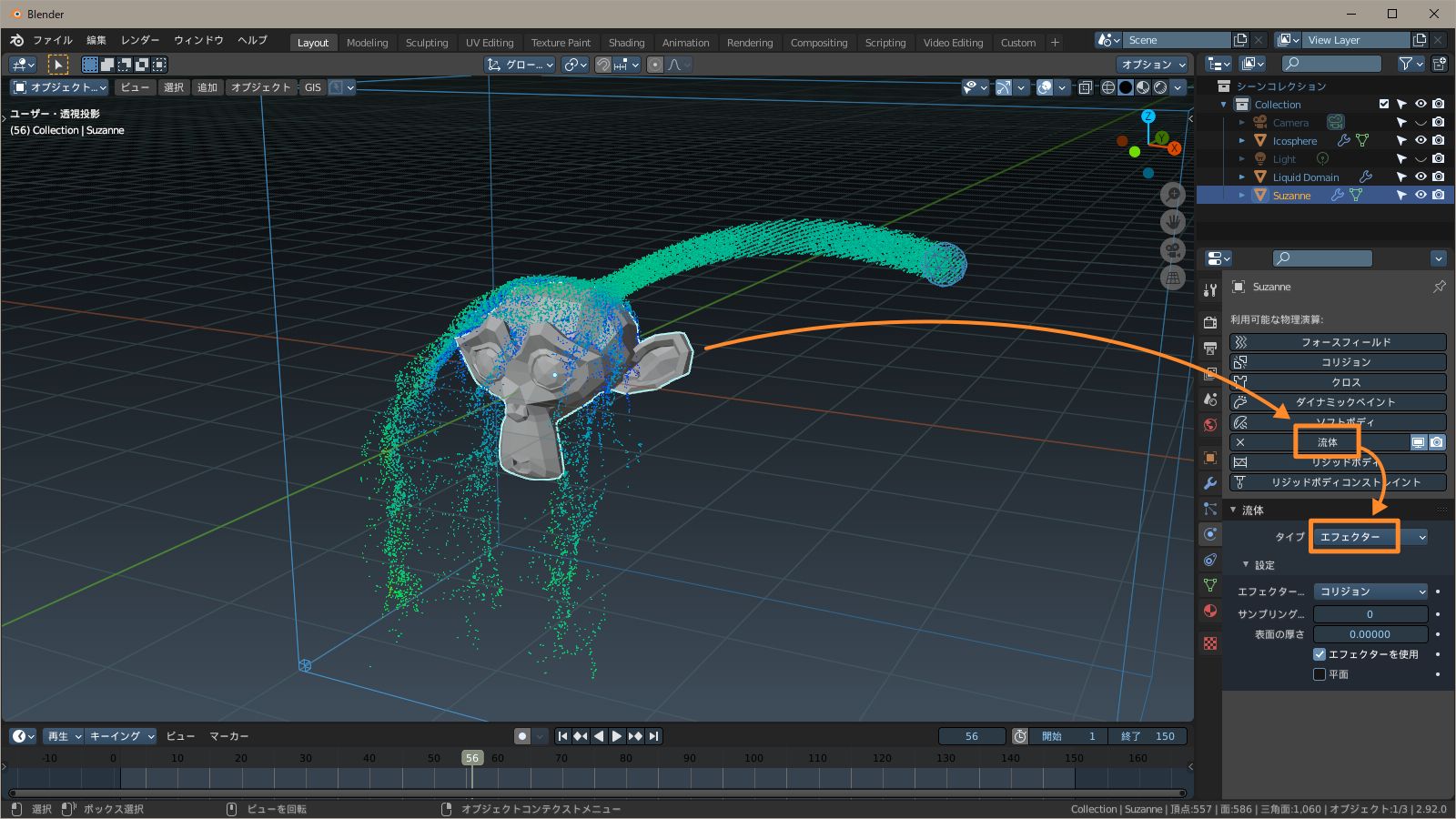This screenshot has height=819, width=1456.
Task: Toggle proportional editing in the header
Action: [655, 65]
